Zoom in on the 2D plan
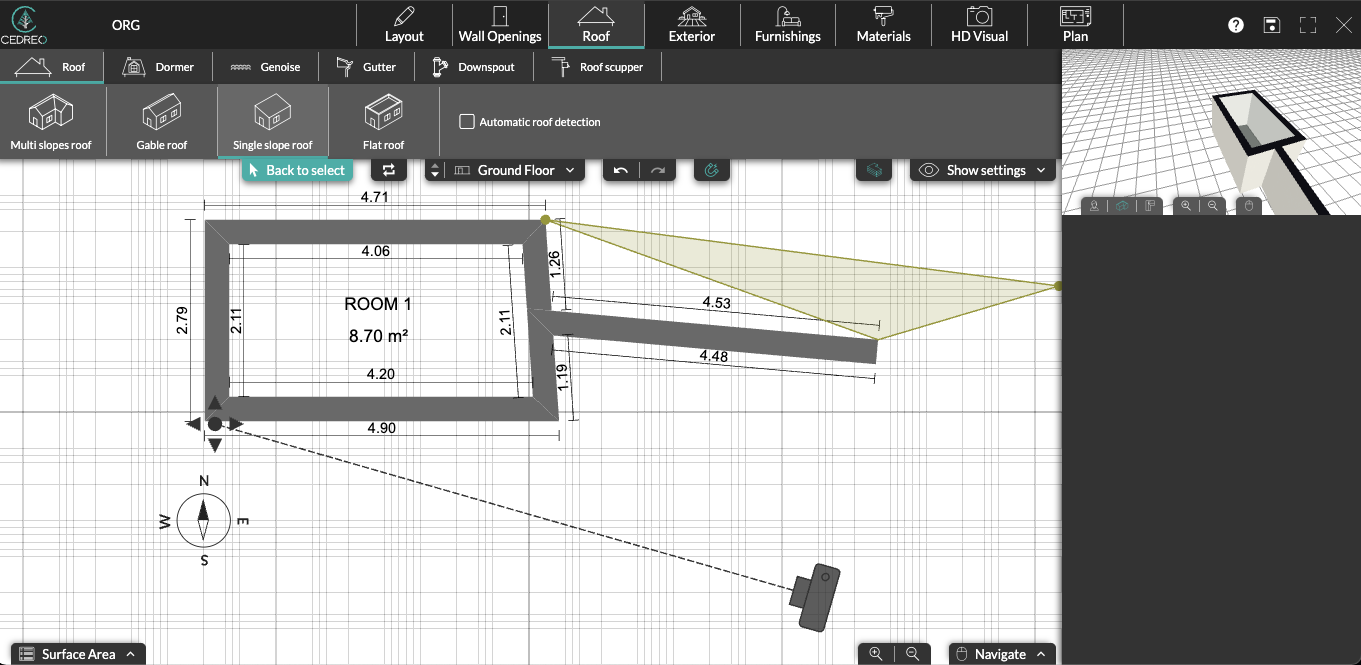The width and height of the screenshot is (1361, 665). (x=876, y=654)
